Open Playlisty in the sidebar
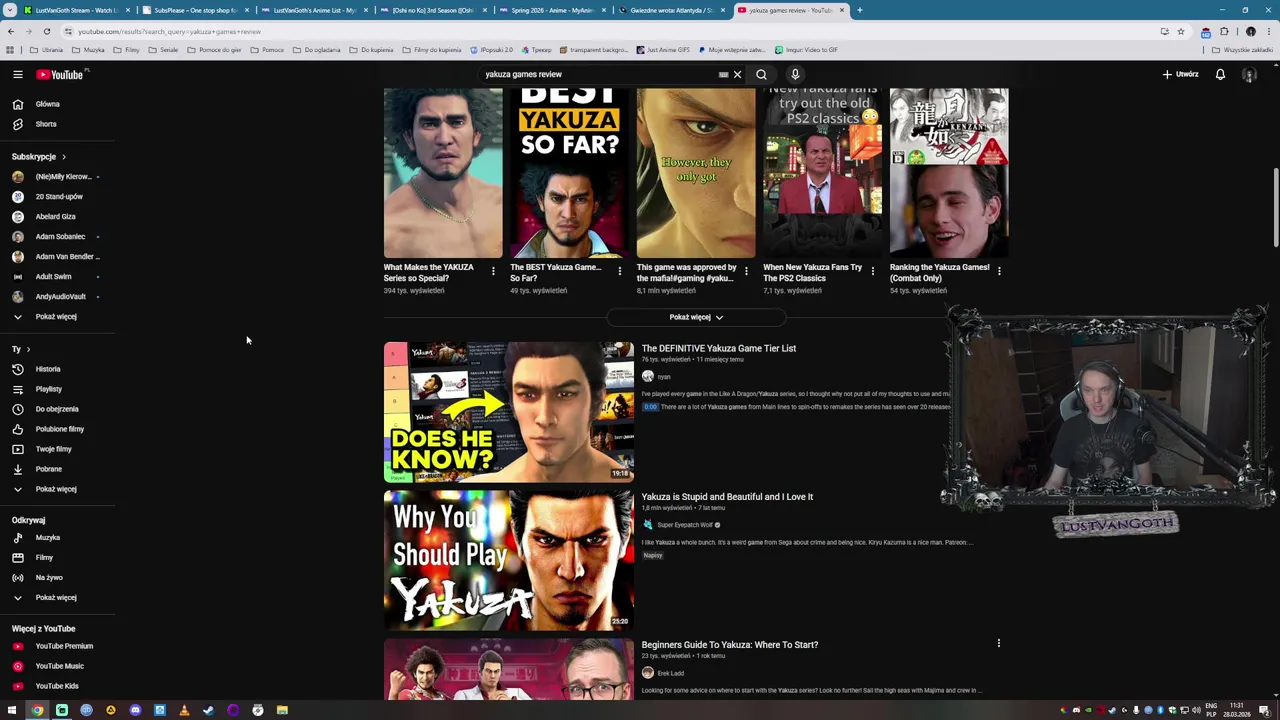Image resolution: width=1280 pixels, height=720 pixels. (x=48, y=389)
